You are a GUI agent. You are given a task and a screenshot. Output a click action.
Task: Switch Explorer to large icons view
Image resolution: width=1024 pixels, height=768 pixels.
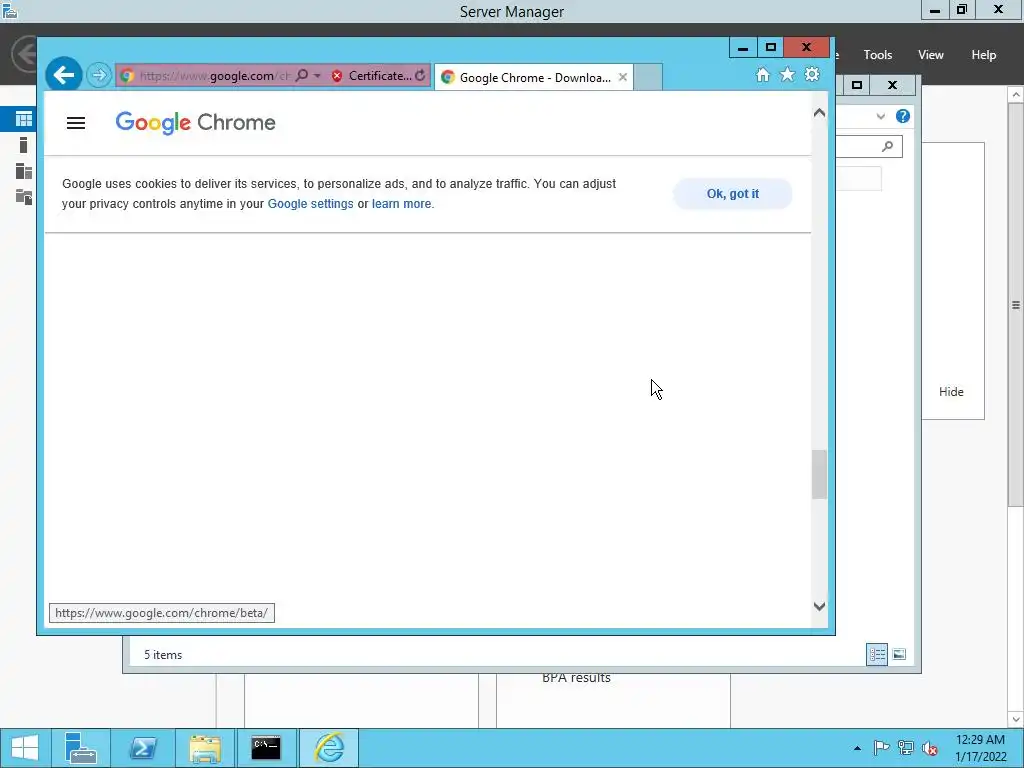coord(899,654)
